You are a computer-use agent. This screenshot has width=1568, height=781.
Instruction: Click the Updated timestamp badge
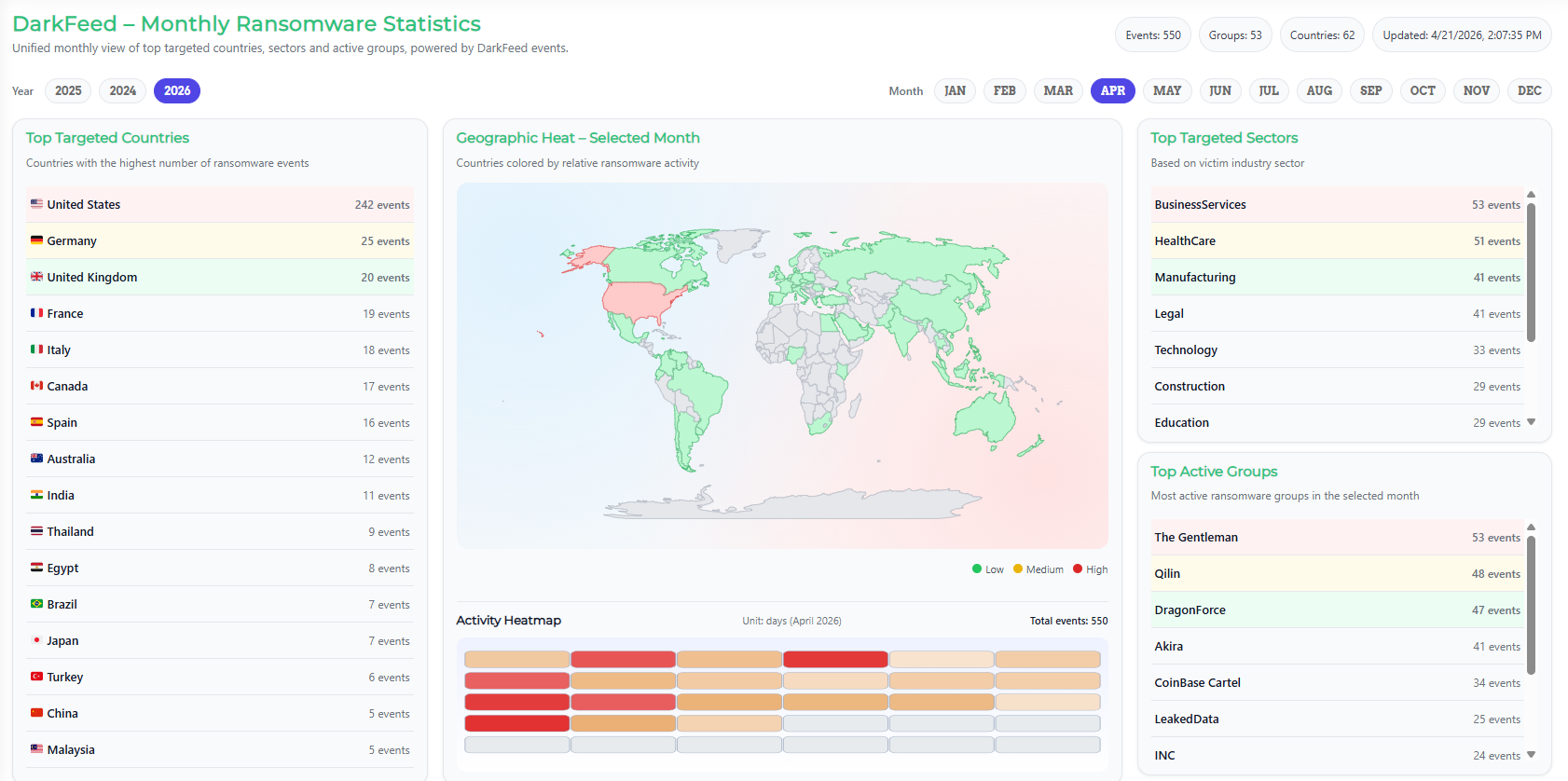pos(1462,35)
